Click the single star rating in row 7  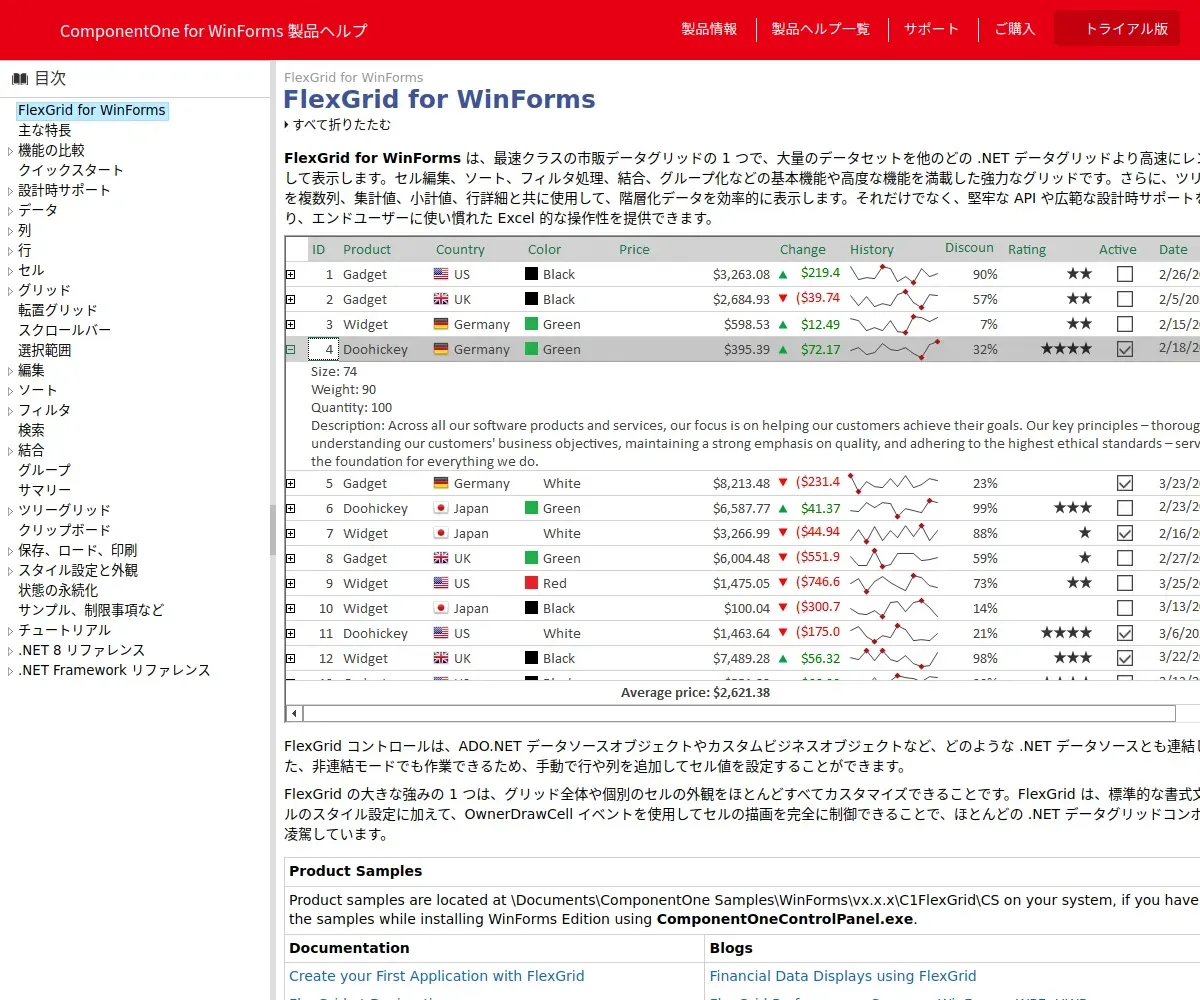point(1085,533)
